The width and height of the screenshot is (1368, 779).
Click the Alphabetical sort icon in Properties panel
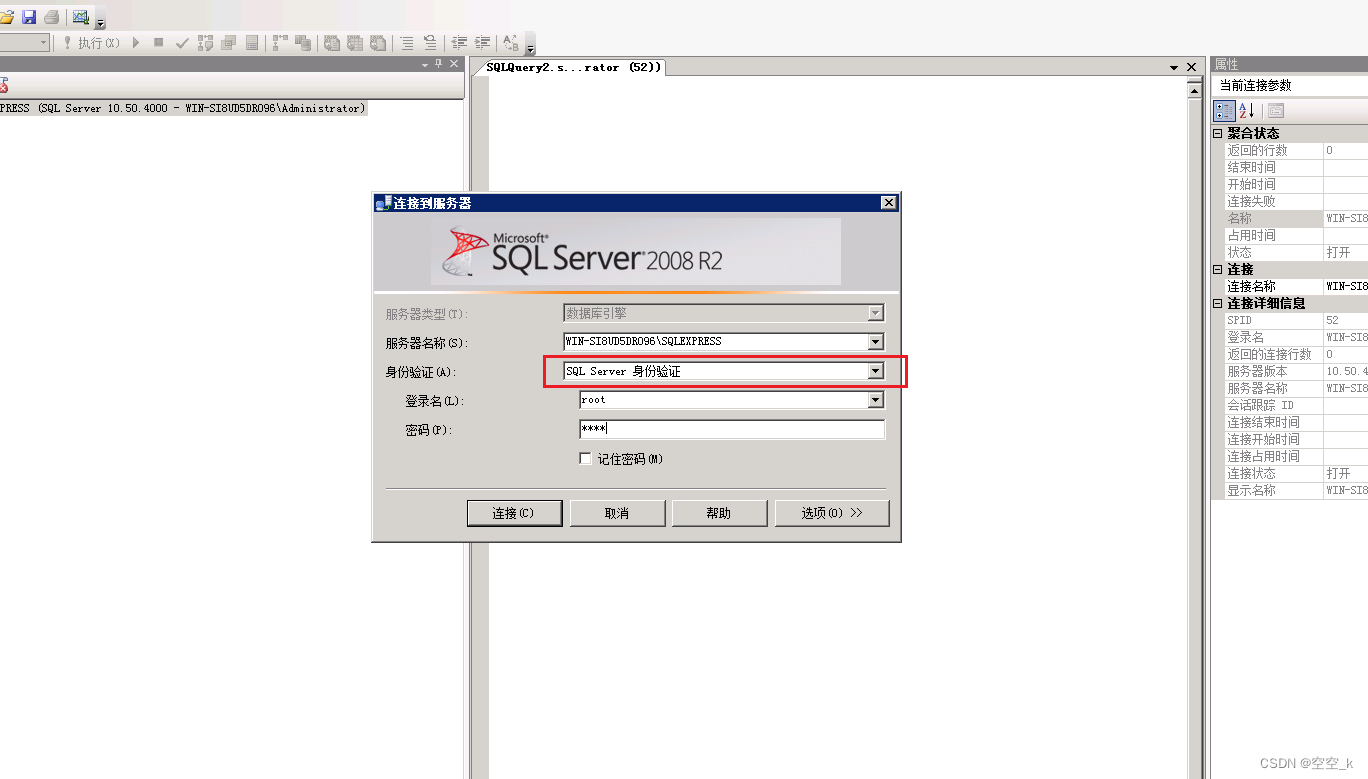point(1244,110)
